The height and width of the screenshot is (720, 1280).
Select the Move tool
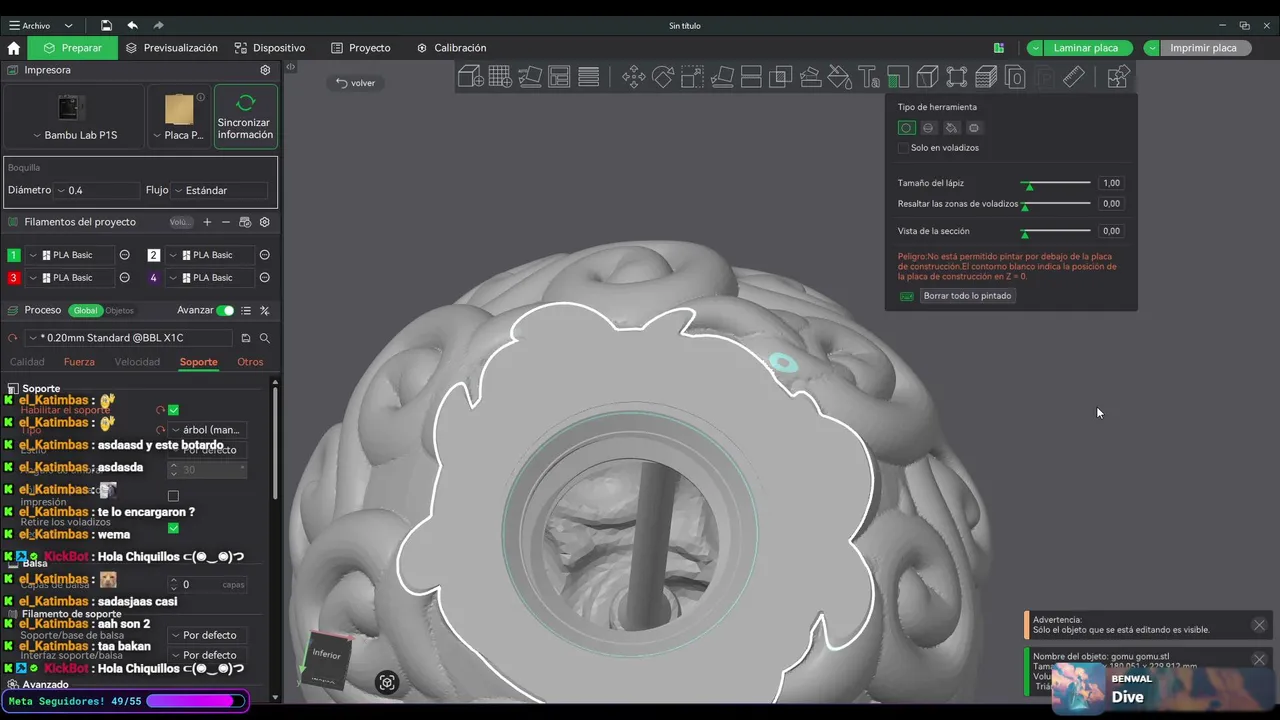pos(634,77)
